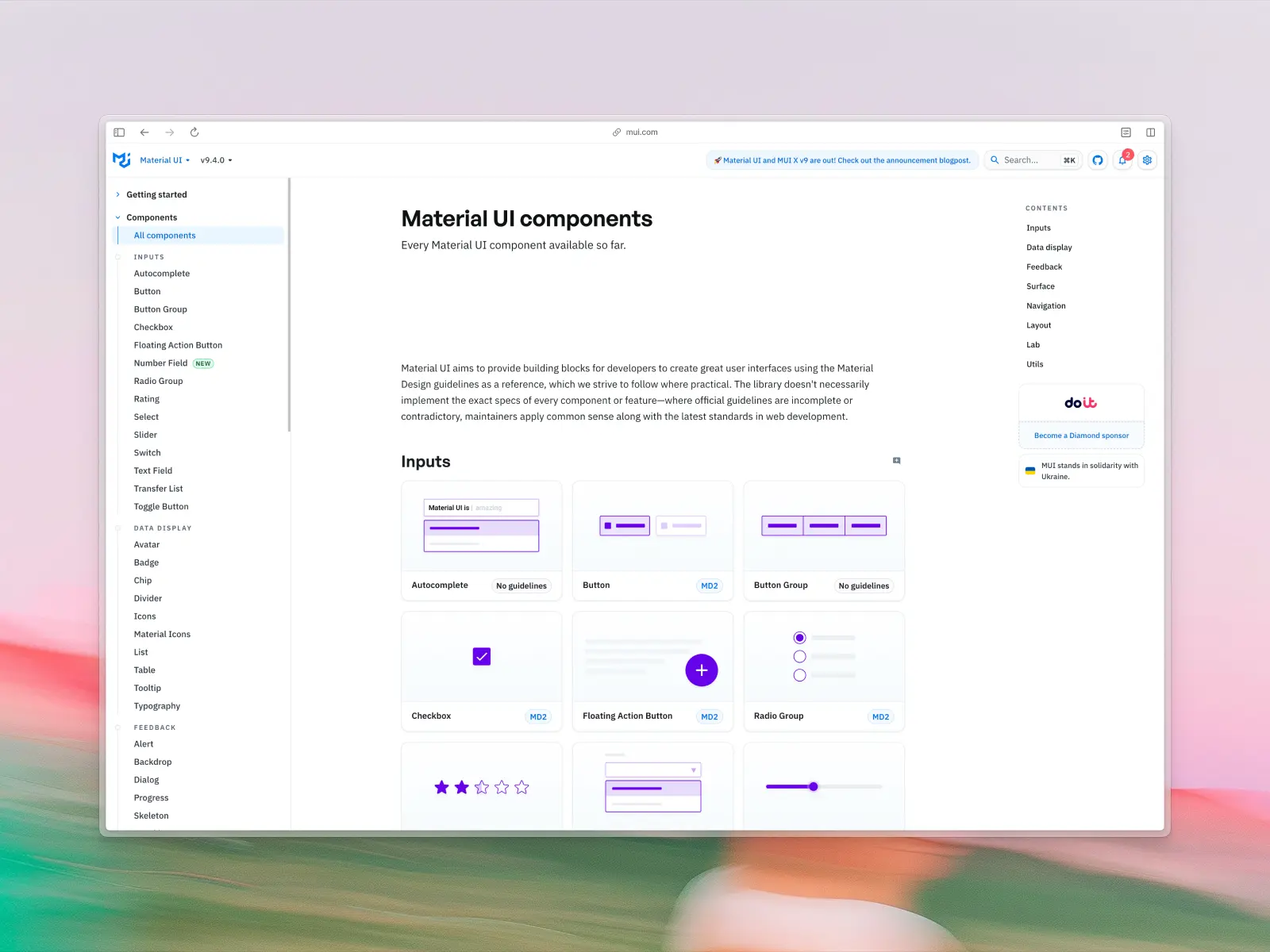The width and height of the screenshot is (1270, 952).
Task: Open the reader view icon
Action: coord(1126,132)
